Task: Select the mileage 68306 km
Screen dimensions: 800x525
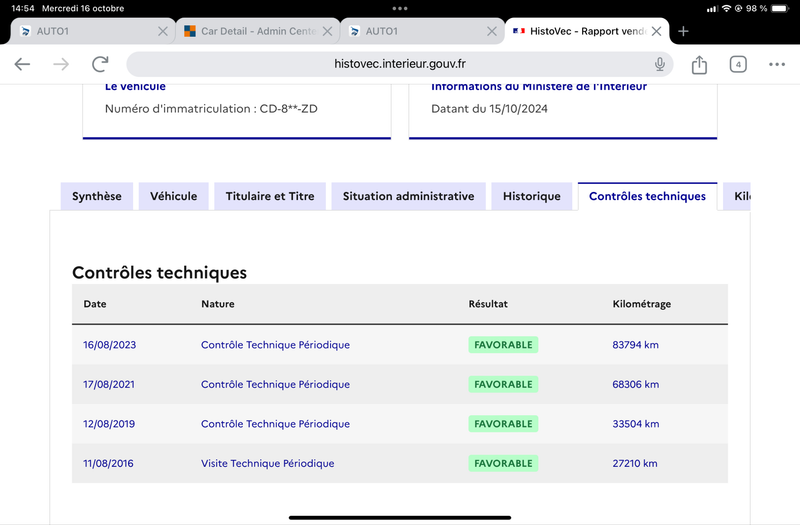Action: click(636, 384)
